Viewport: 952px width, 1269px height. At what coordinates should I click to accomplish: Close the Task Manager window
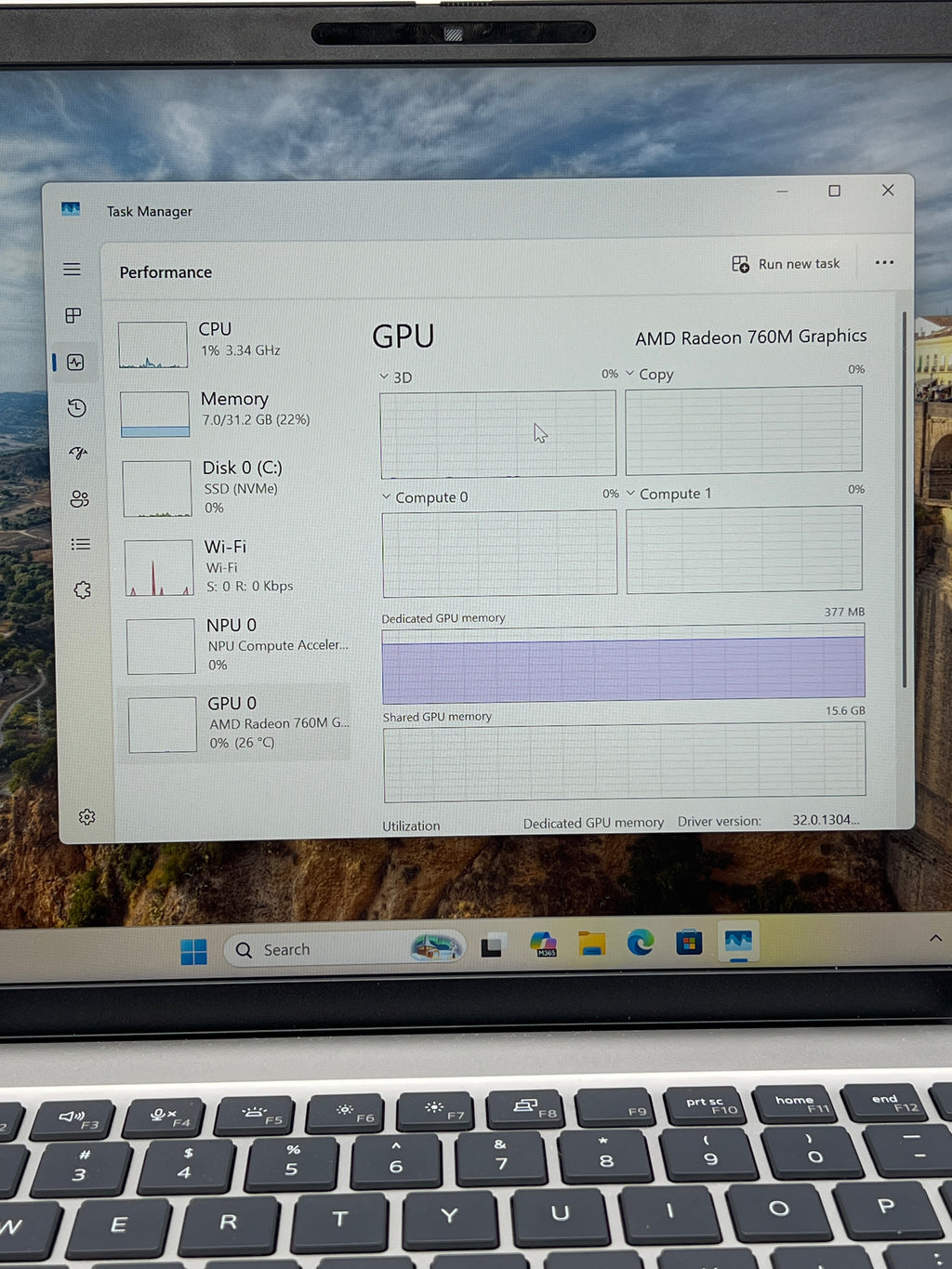[888, 190]
